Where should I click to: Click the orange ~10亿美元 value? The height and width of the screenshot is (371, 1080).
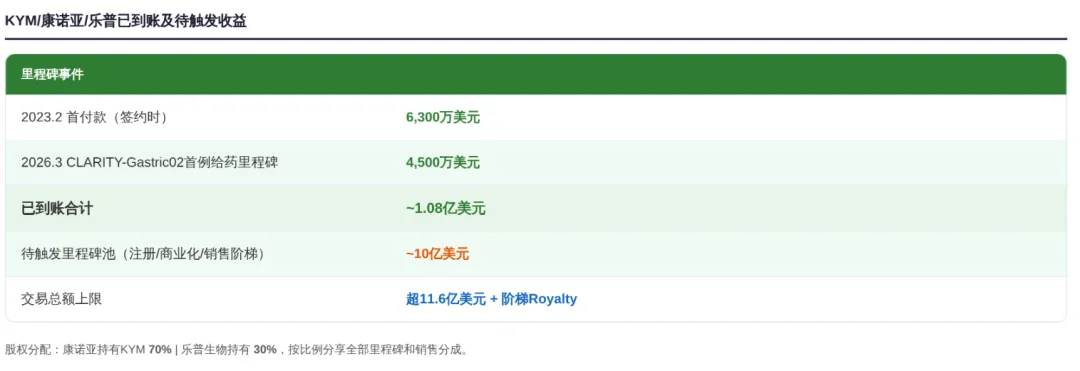pos(437,254)
